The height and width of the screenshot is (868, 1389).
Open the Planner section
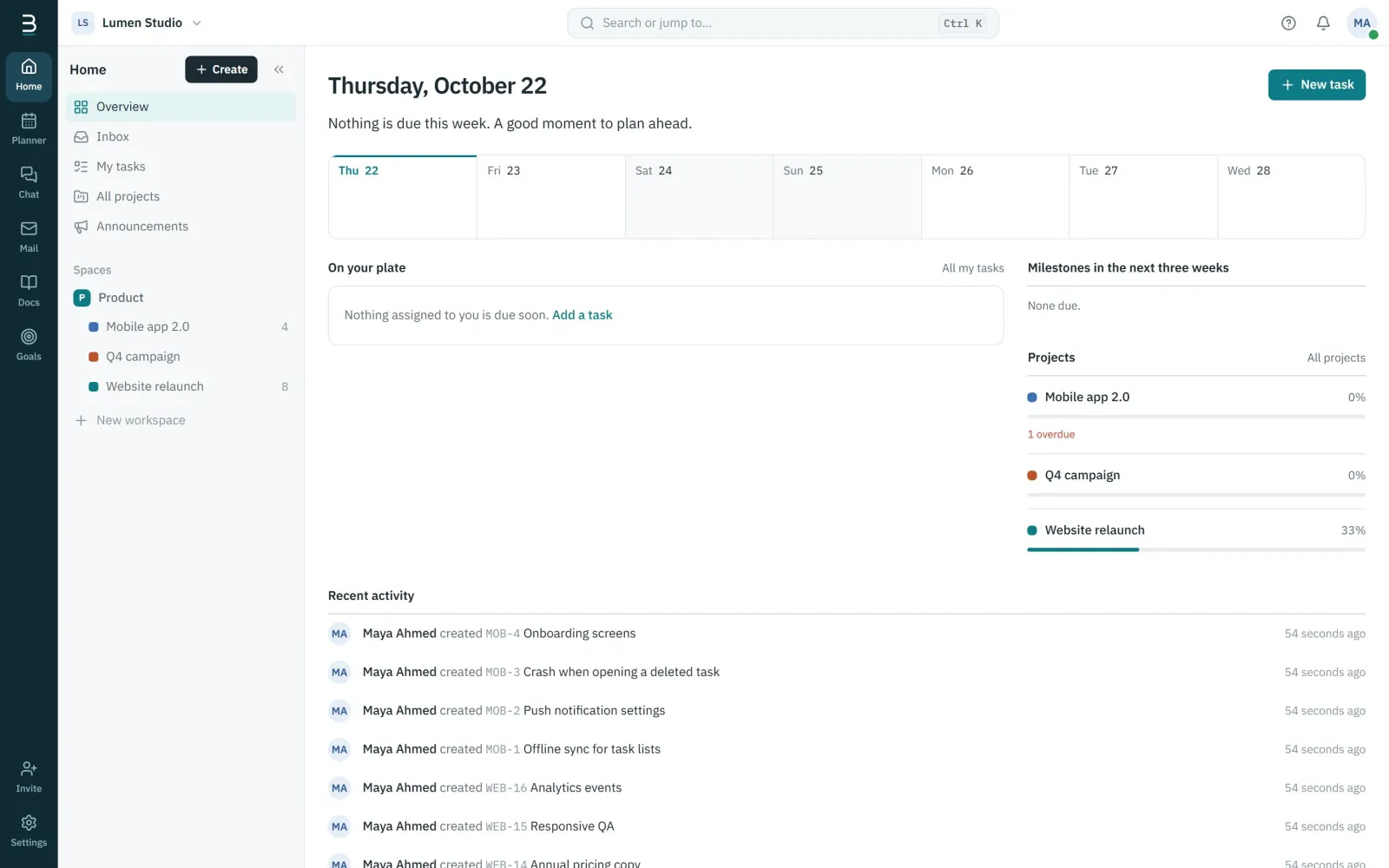point(29,129)
